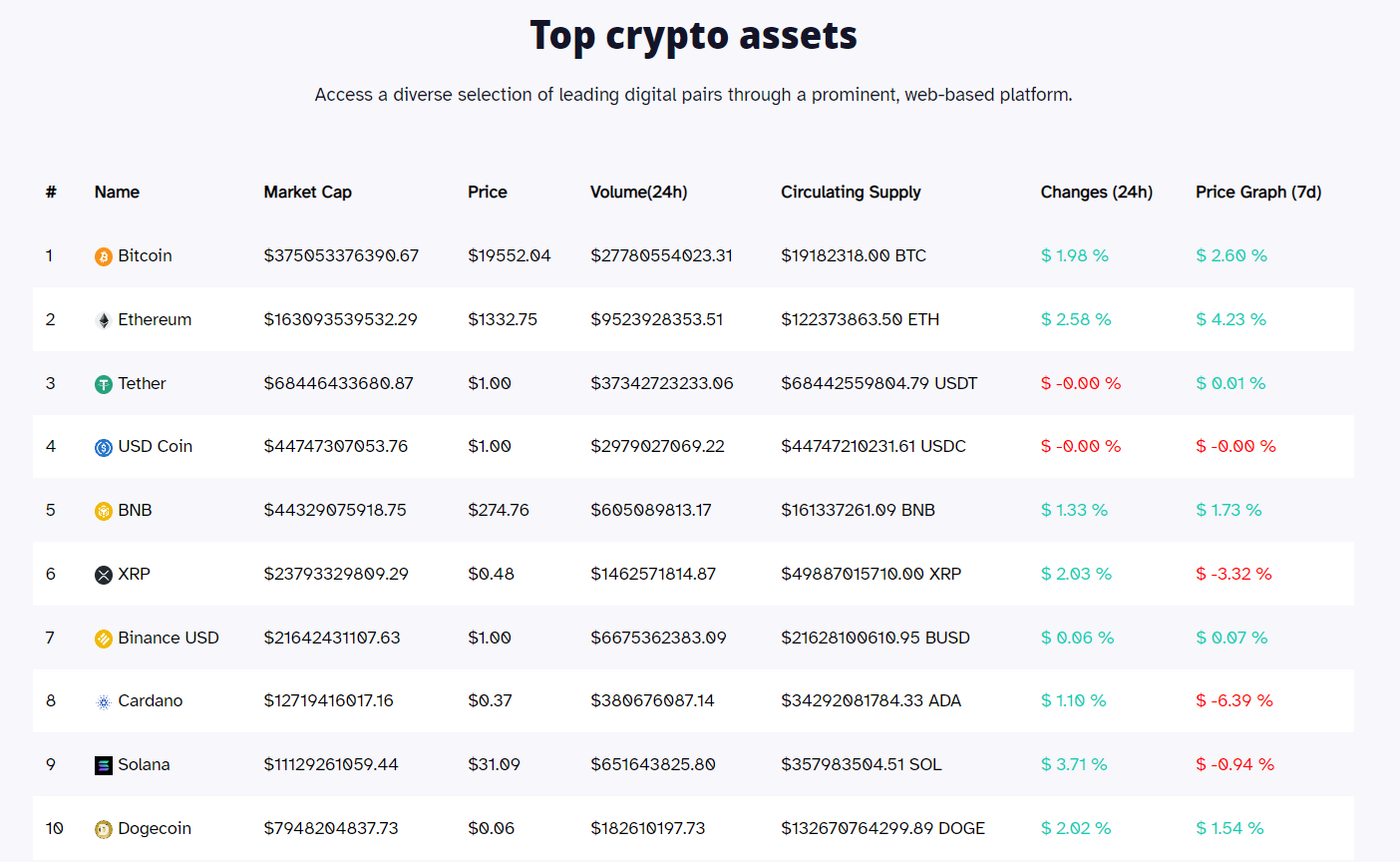Image resolution: width=1400 pixels, height=862 pixels.
Task: Click Solana 24h change $ 3.71 %
Action: tap(1074, 764)
